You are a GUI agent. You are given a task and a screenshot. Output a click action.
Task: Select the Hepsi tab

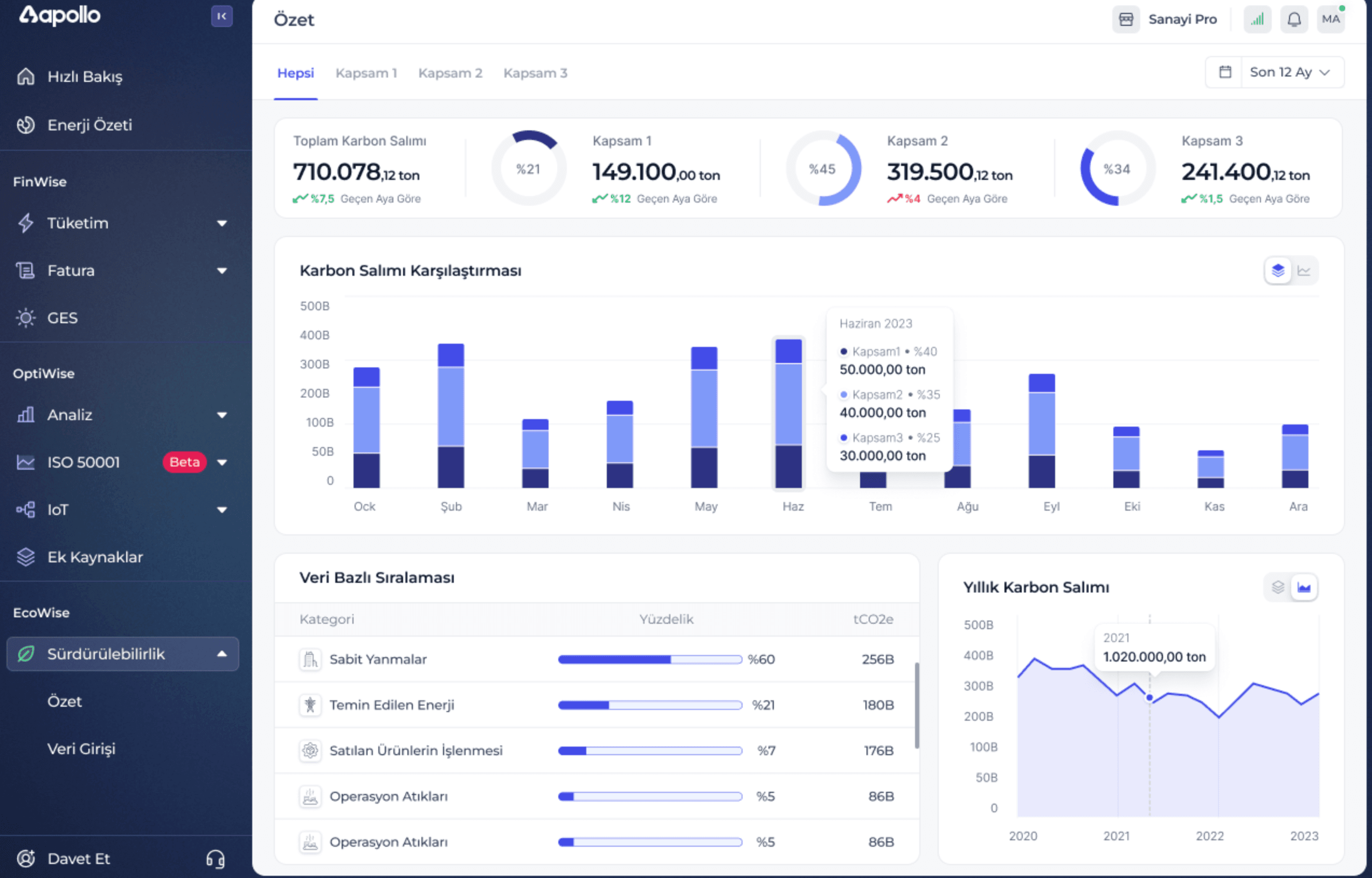[x=295, y=73]
